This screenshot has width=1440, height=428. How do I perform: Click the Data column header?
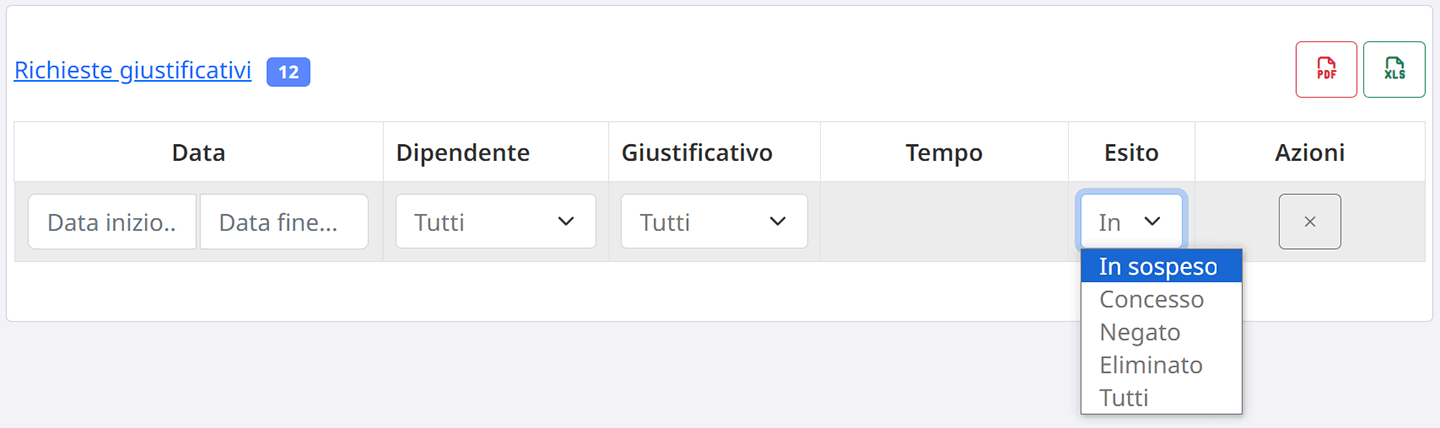198,153
